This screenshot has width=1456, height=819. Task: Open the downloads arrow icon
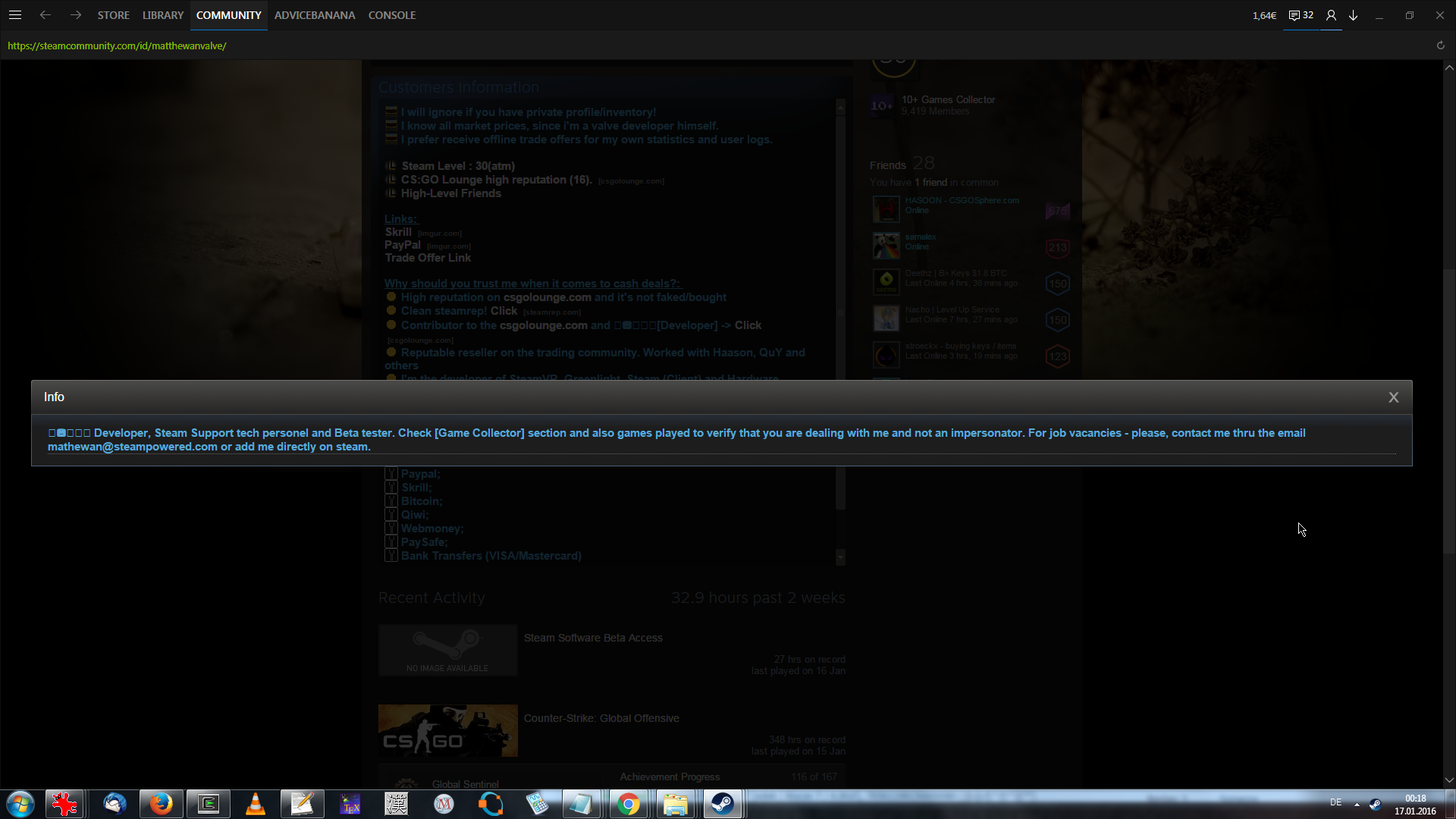(1353, 15)
